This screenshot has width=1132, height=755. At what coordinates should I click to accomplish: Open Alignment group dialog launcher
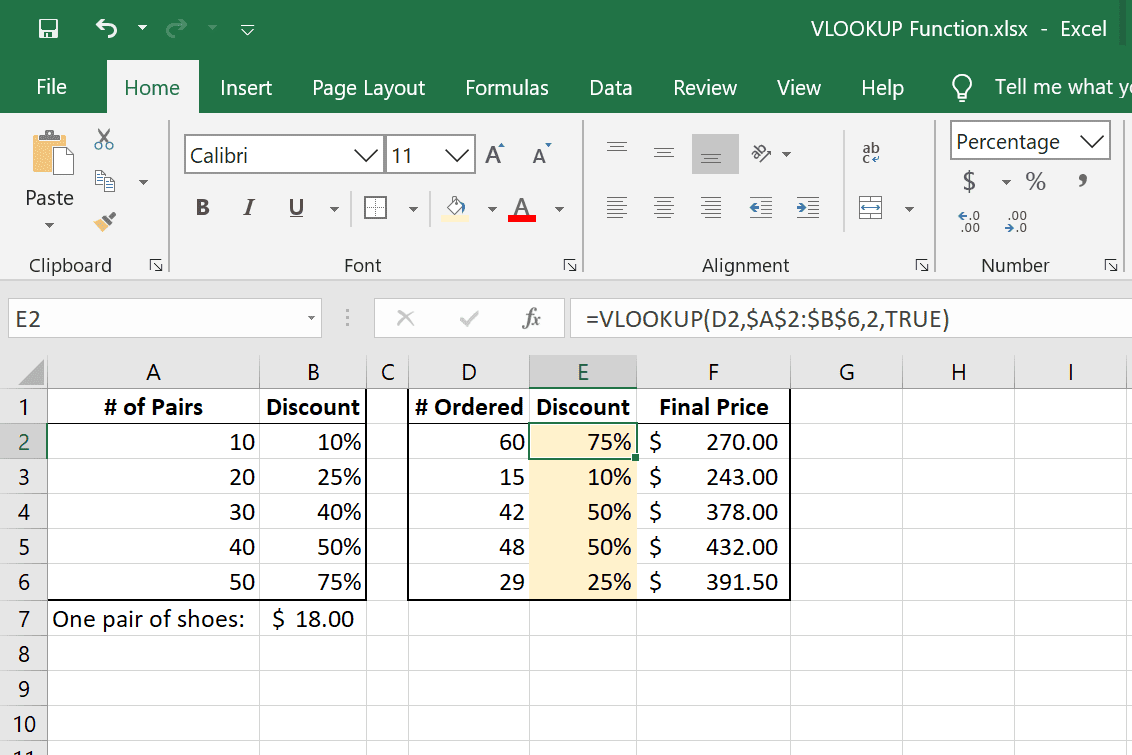922,265
